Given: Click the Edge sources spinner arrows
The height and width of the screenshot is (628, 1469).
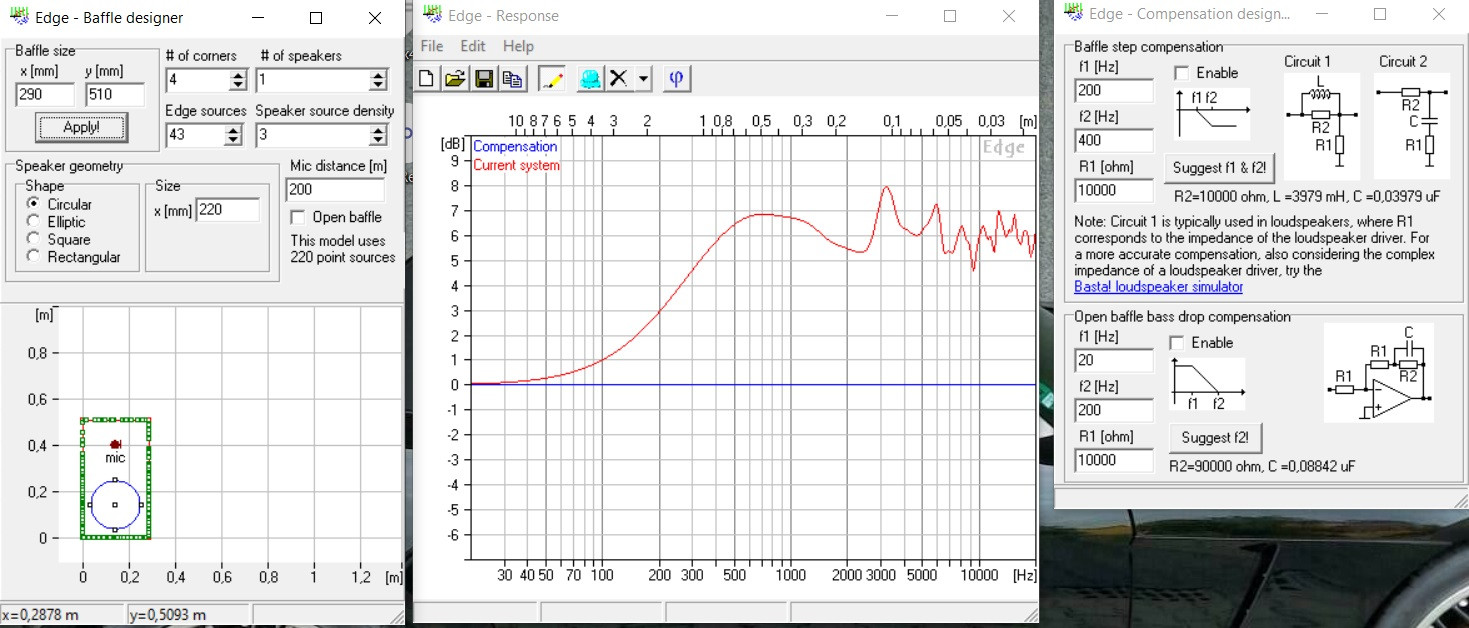Looking at the screenshot, I should pos(233,135).
